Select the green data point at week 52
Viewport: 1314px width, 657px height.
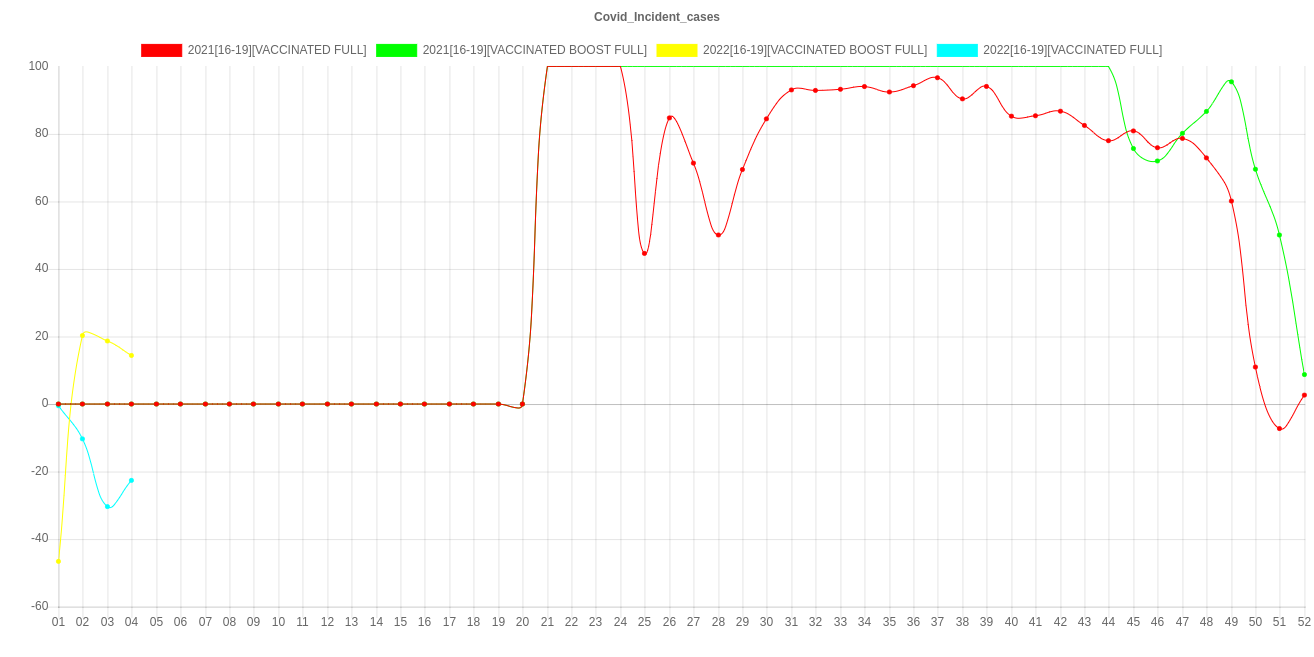(x=1304, y=374)
